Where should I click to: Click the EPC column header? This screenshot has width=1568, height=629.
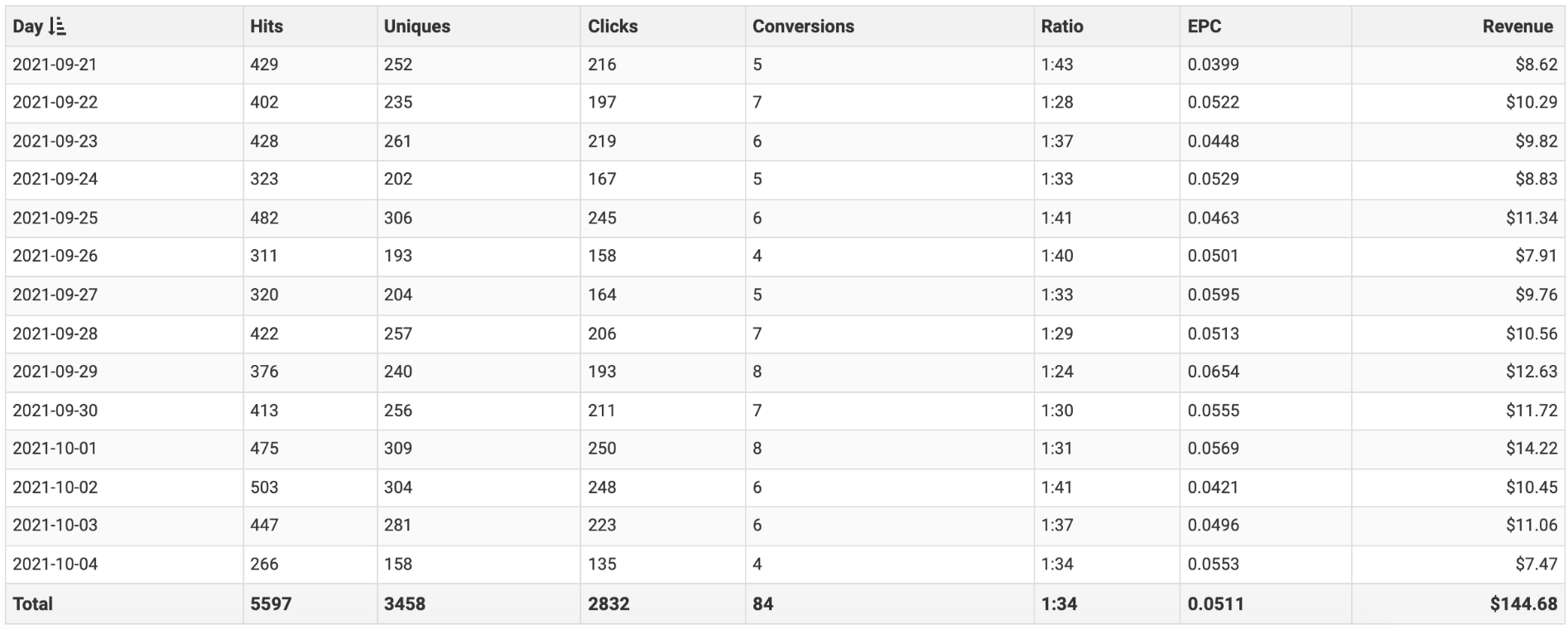[x=1204, y=26]
